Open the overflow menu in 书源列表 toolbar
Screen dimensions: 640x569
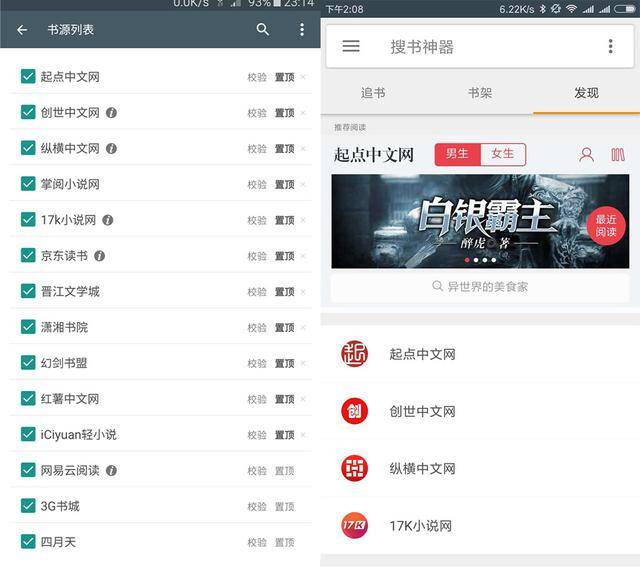tap(302, 29)
